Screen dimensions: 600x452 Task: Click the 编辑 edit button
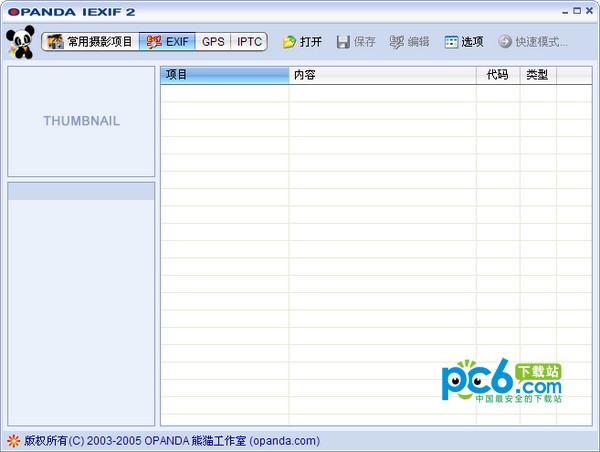[409, 42]
